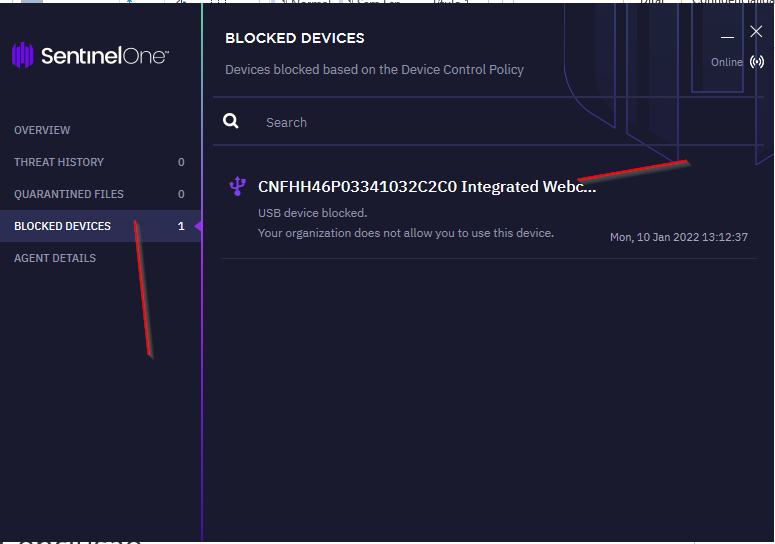This screenshot has width=775, height=544.
Task: Click the BLOCKED DEVICES page heading
Action: pos(295,38)
